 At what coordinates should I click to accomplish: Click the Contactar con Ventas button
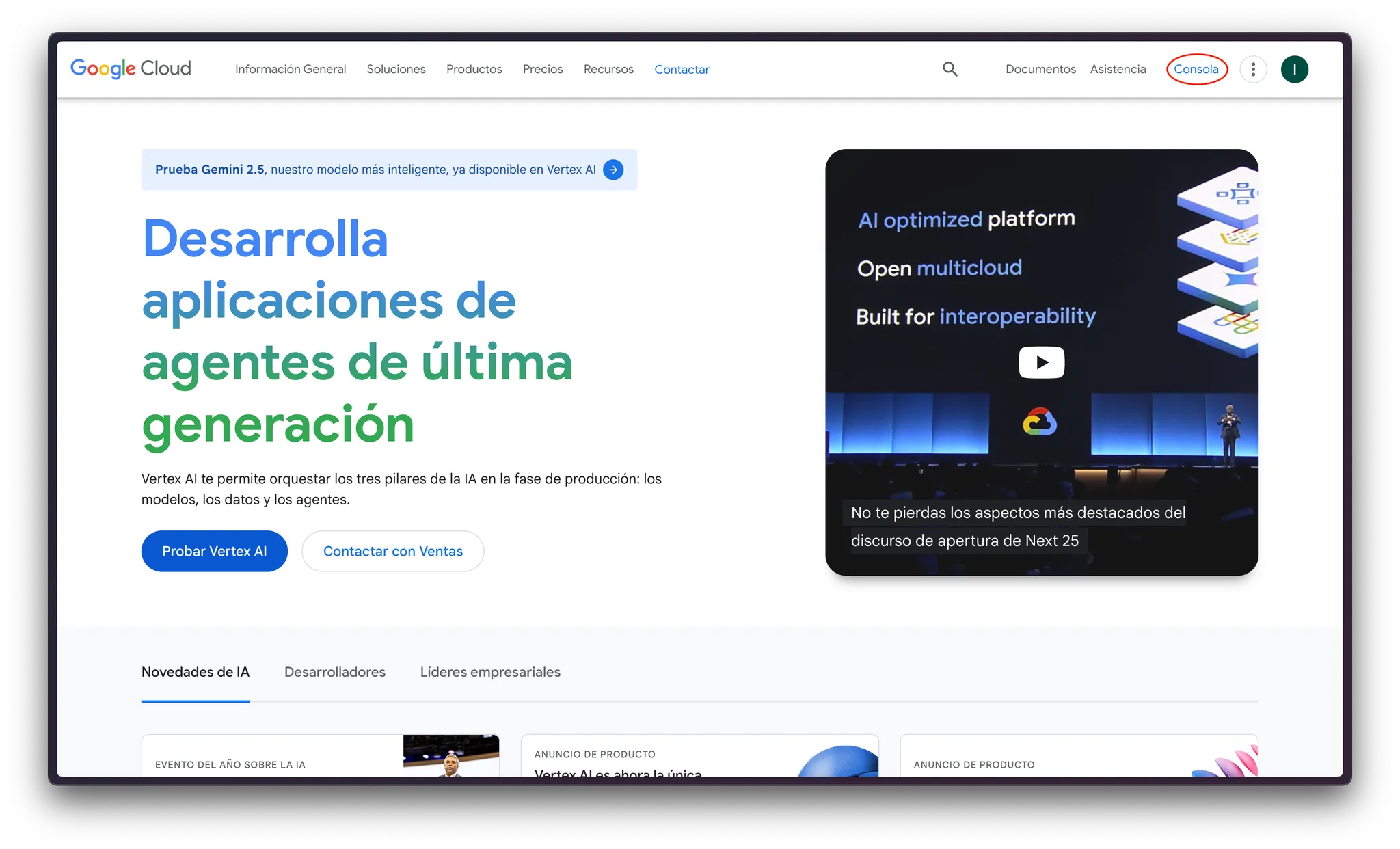click(393, 551)
